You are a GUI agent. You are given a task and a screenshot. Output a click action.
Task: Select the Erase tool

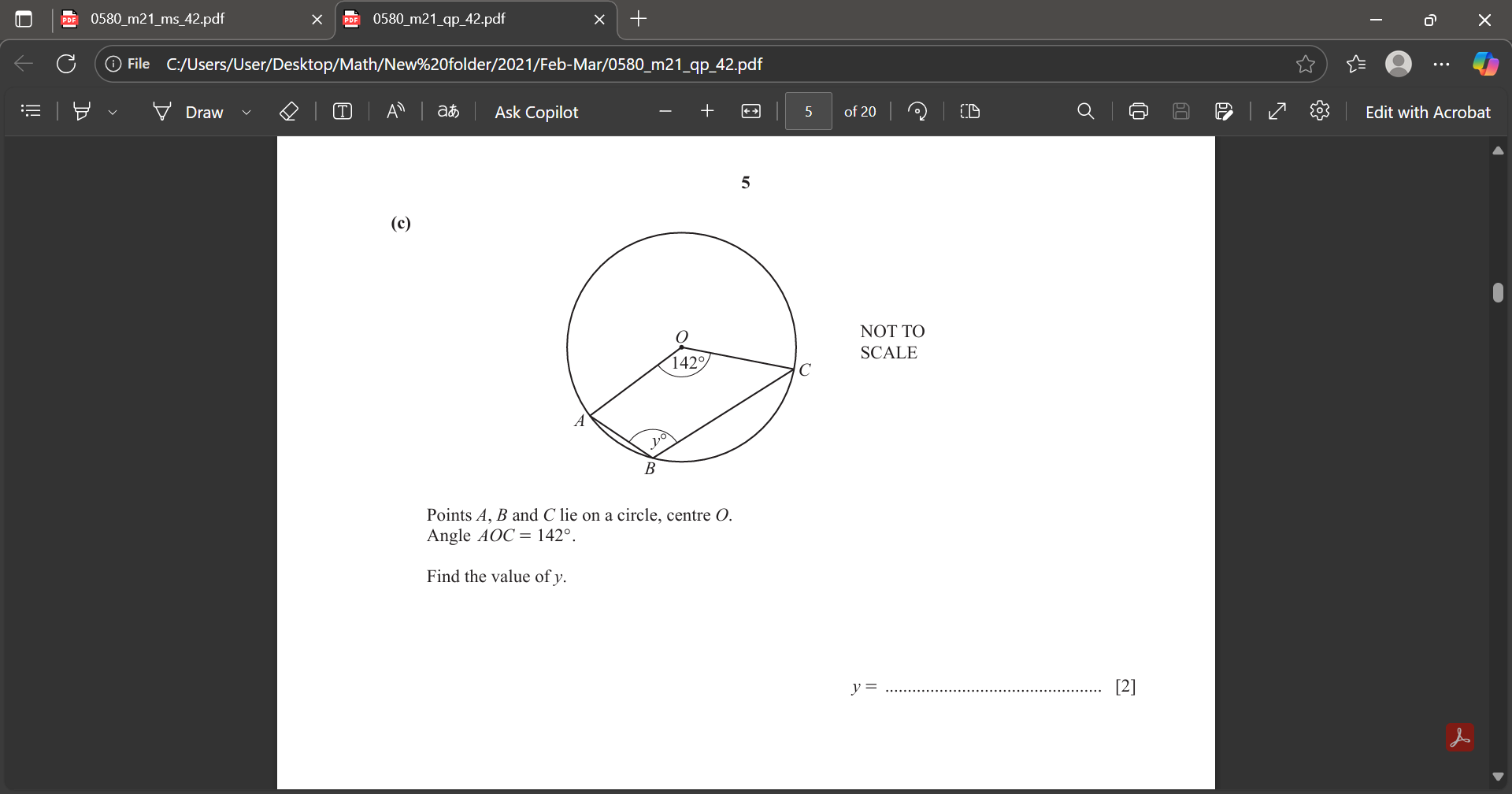click(288, 111)
